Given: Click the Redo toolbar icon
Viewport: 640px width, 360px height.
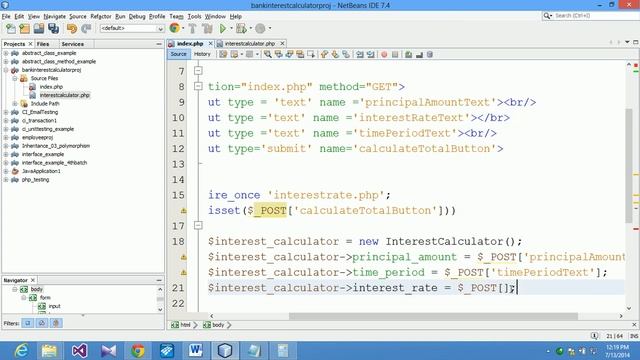Looking at the screenshot, I should pos(86,28).
